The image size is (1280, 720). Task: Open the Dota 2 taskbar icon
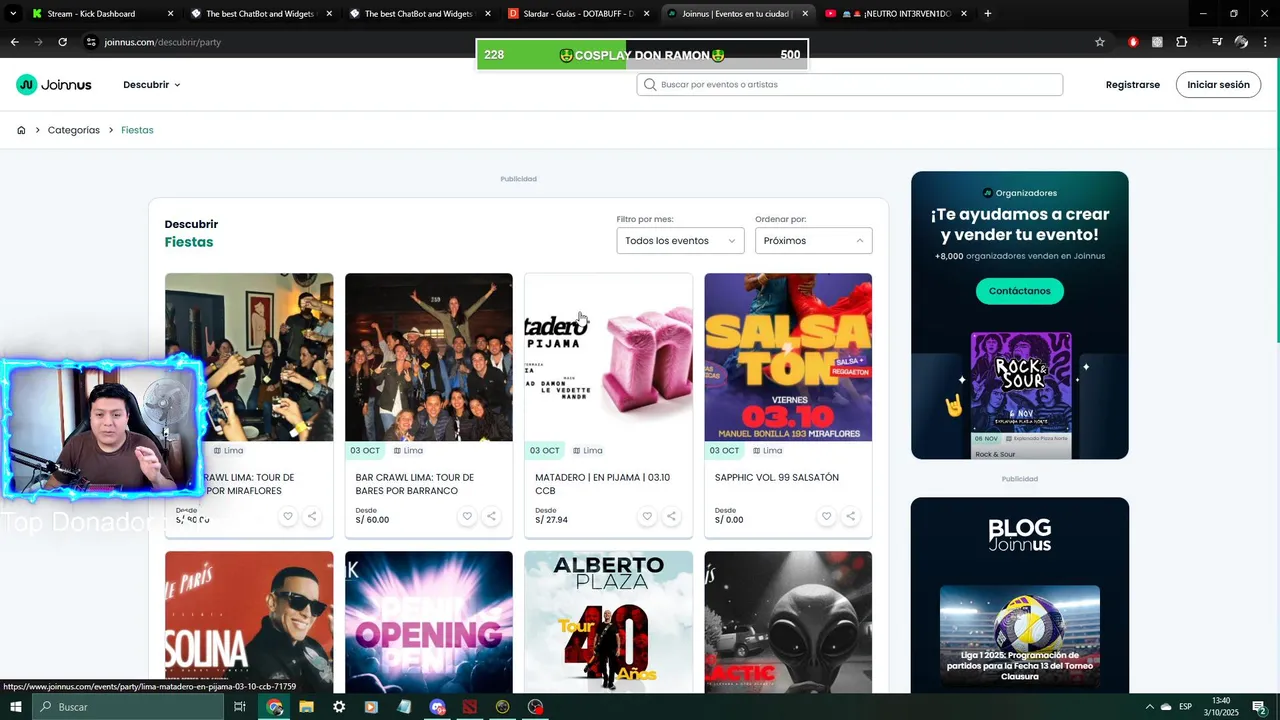pyautogui.click(x=470, y=707)
